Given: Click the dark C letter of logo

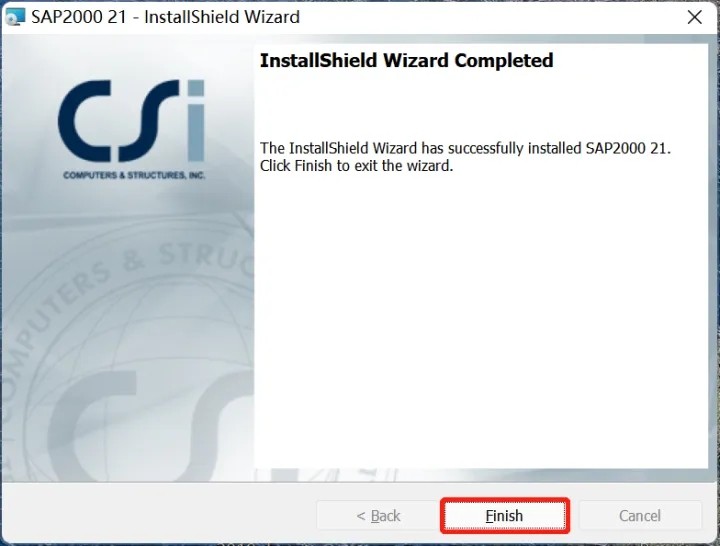Looking at the screenshot, I should tap(85, 121).
